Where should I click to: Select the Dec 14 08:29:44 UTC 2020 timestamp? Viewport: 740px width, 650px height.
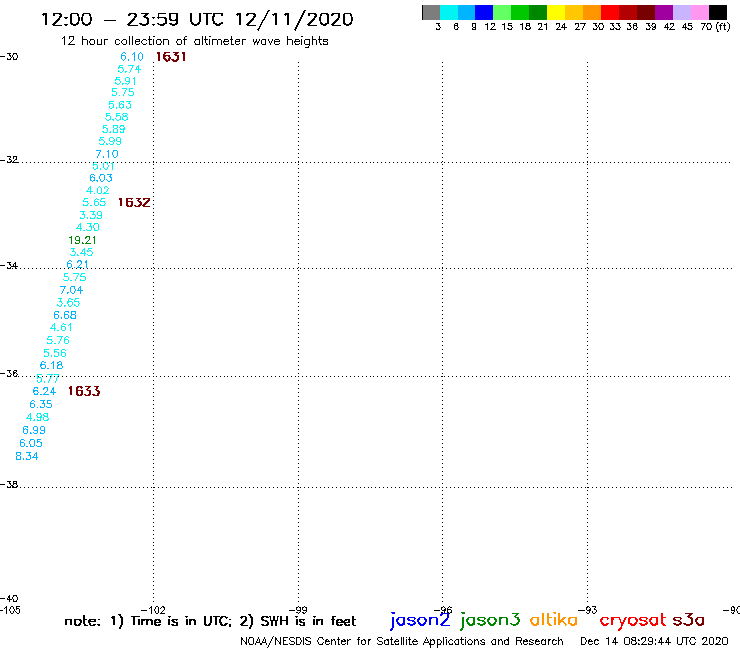pos(654,641)
